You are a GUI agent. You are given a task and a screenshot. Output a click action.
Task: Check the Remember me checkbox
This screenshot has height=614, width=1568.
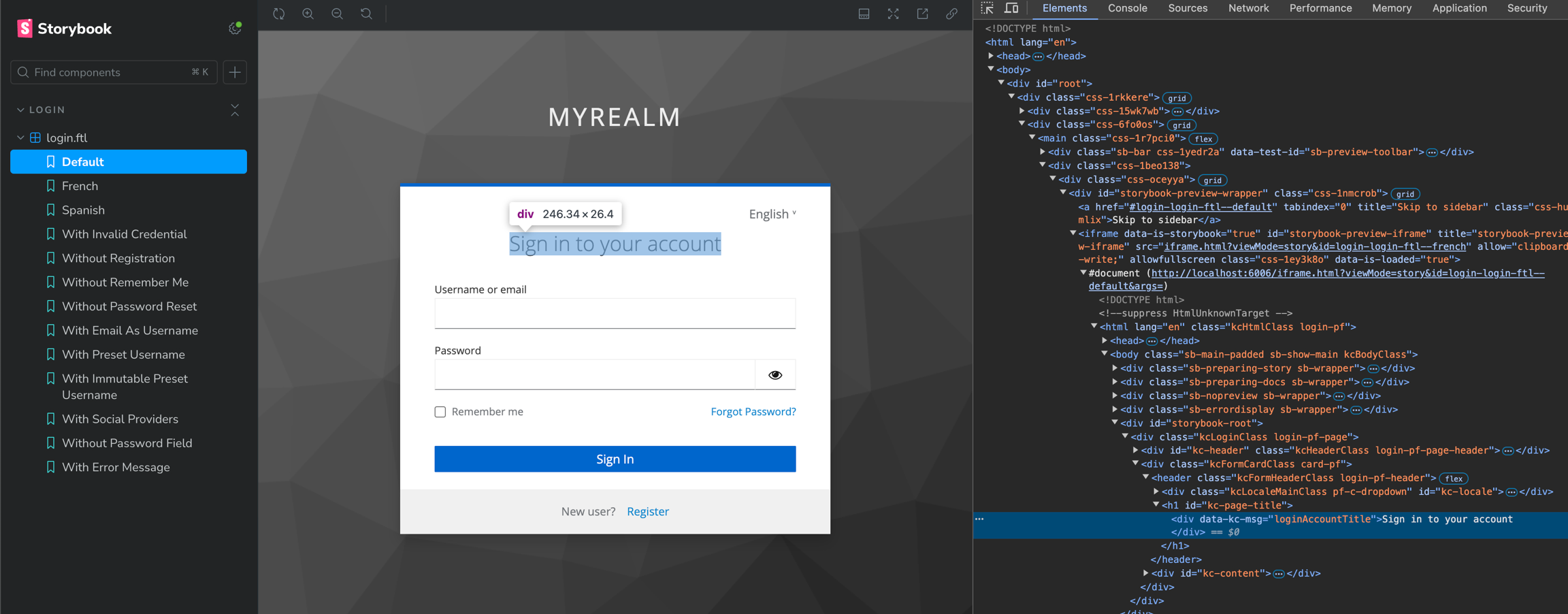pyautogui.click(x=440, y=412)
